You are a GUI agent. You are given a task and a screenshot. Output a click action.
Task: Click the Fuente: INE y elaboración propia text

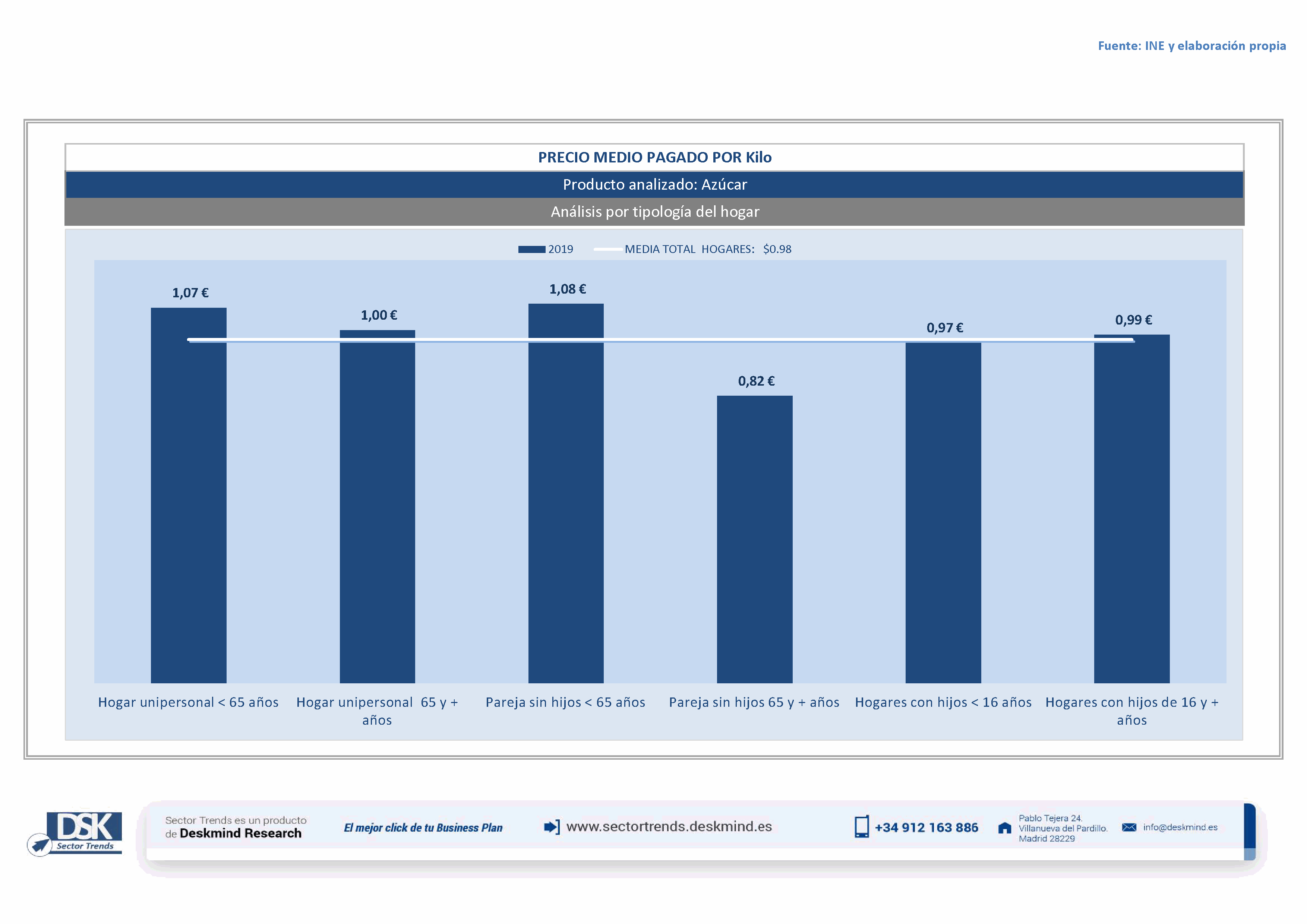point(1191,45)
